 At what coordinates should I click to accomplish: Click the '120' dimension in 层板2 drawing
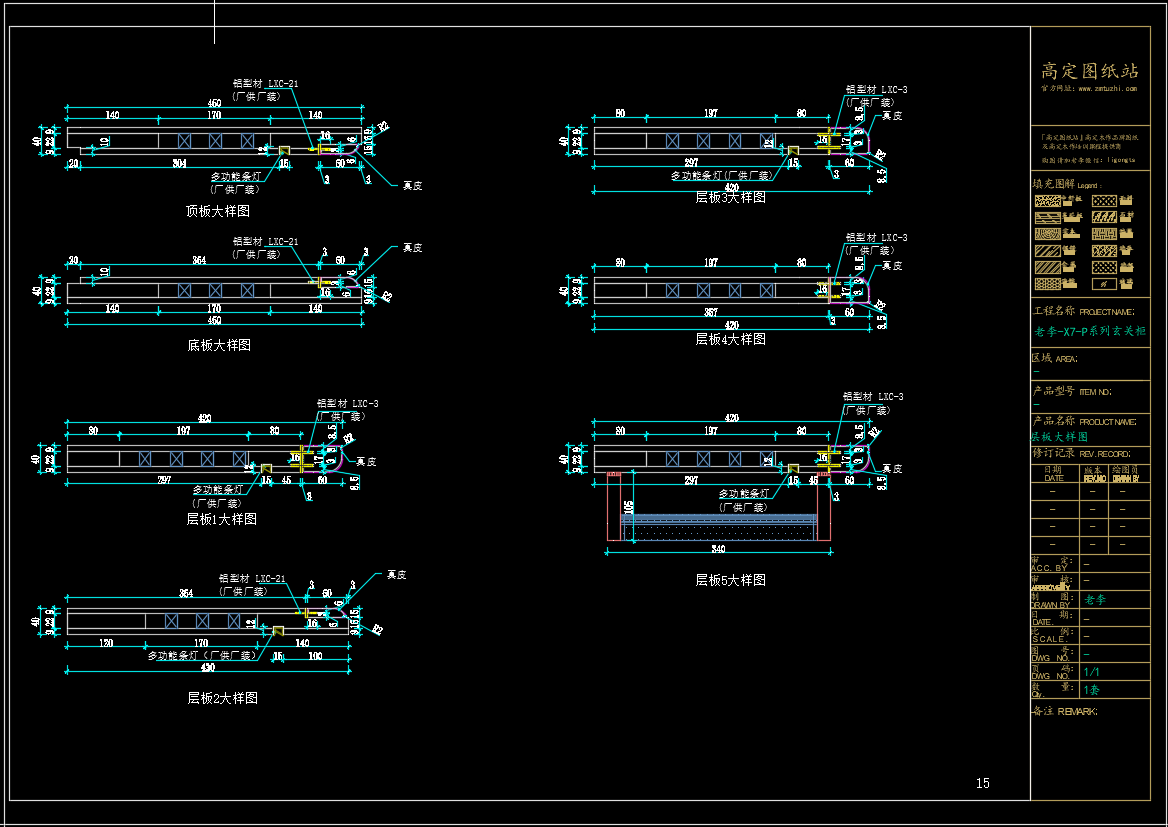107,643
